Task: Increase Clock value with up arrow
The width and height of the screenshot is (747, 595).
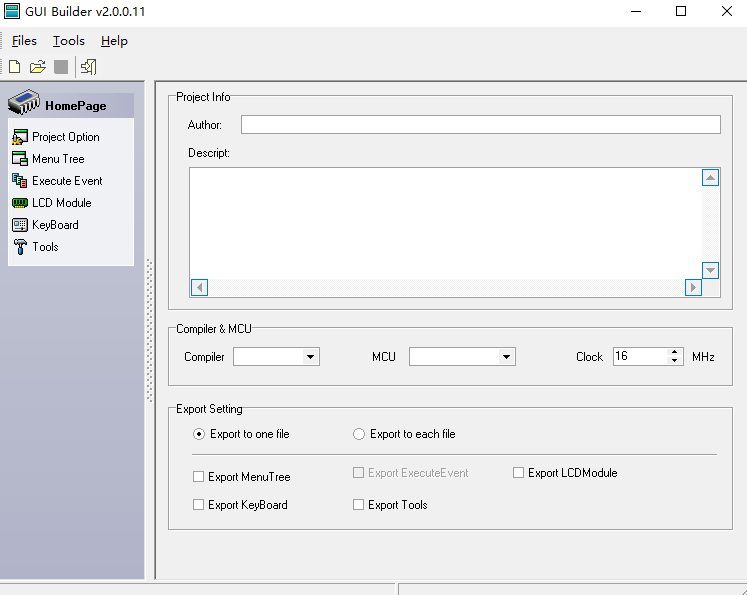Action: click(x=674, y=353)
